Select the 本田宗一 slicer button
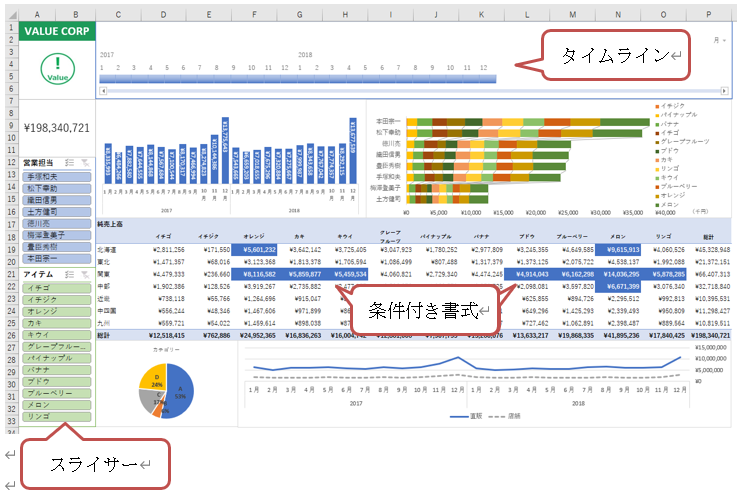Screen dimensions: 737x491 [x=57, y=259]
